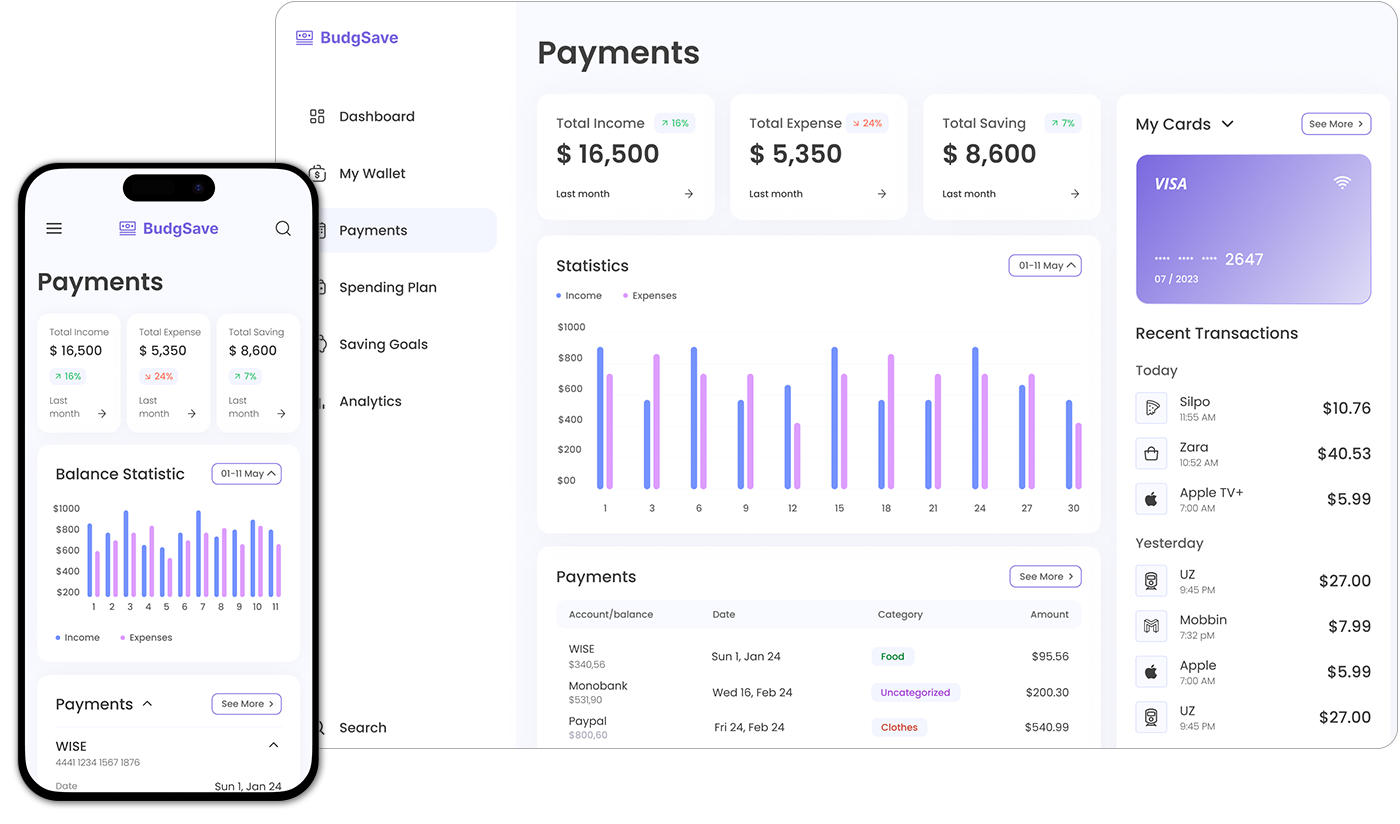Click See More beside My Cards
This screenshot has height=824, width=1400.
[1336, 124]
